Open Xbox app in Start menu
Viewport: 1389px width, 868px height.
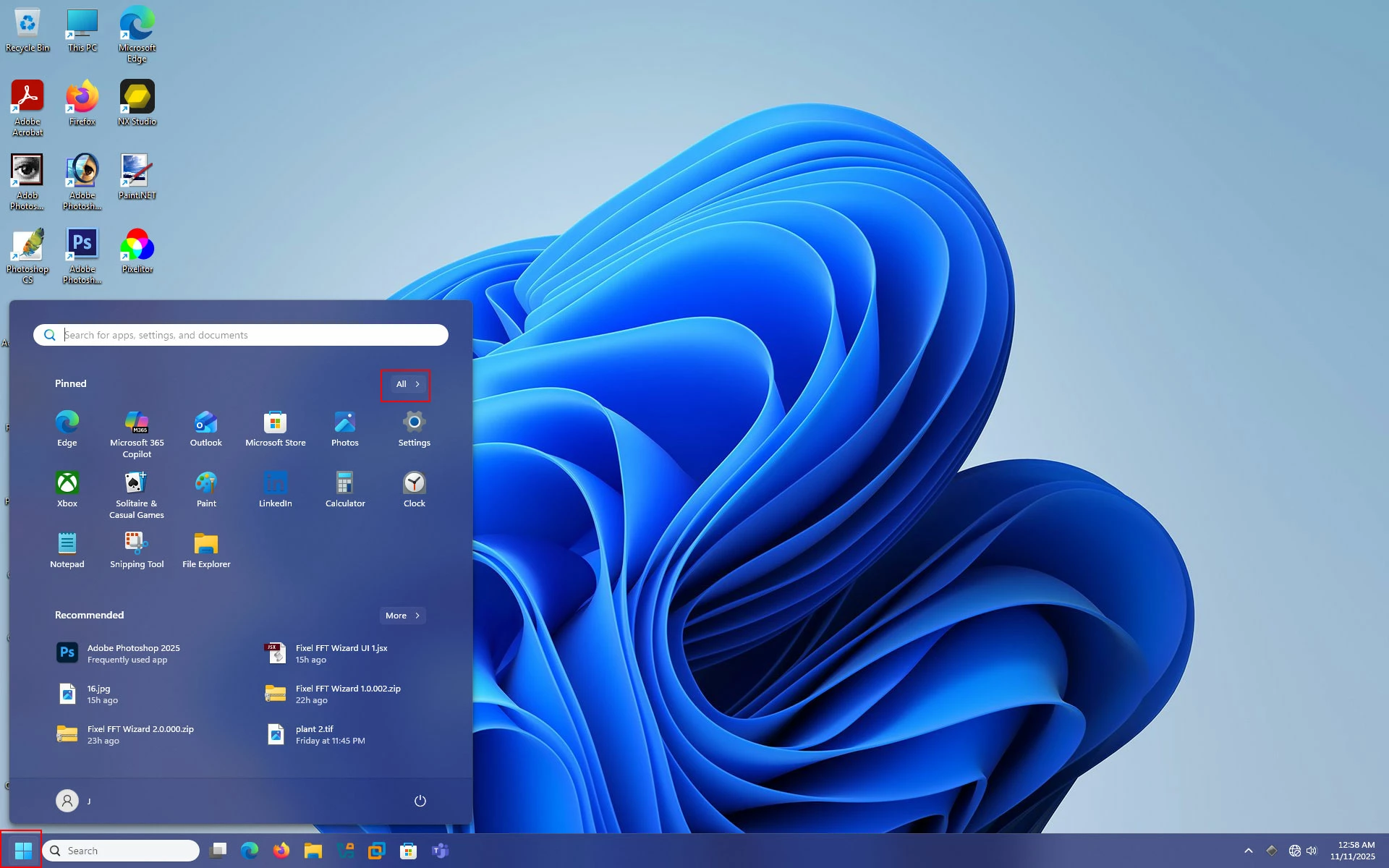coord(67,490)
